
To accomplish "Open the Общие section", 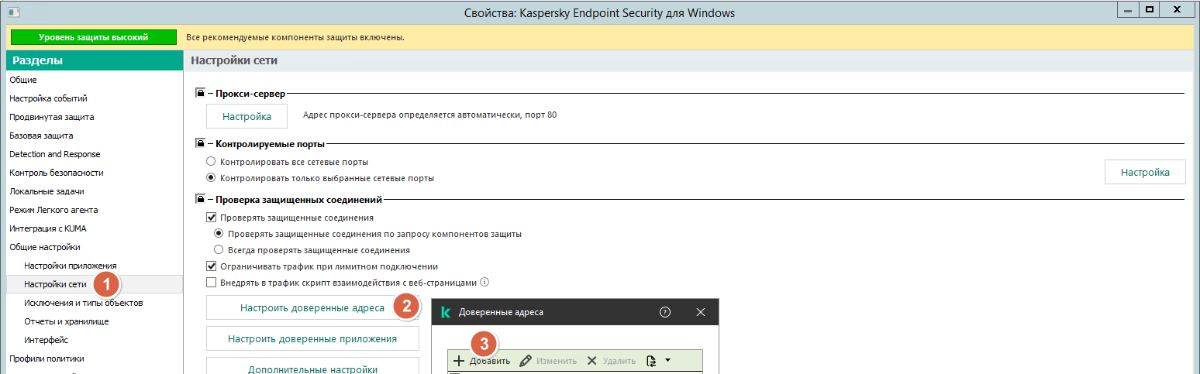I will click(23, 79).
